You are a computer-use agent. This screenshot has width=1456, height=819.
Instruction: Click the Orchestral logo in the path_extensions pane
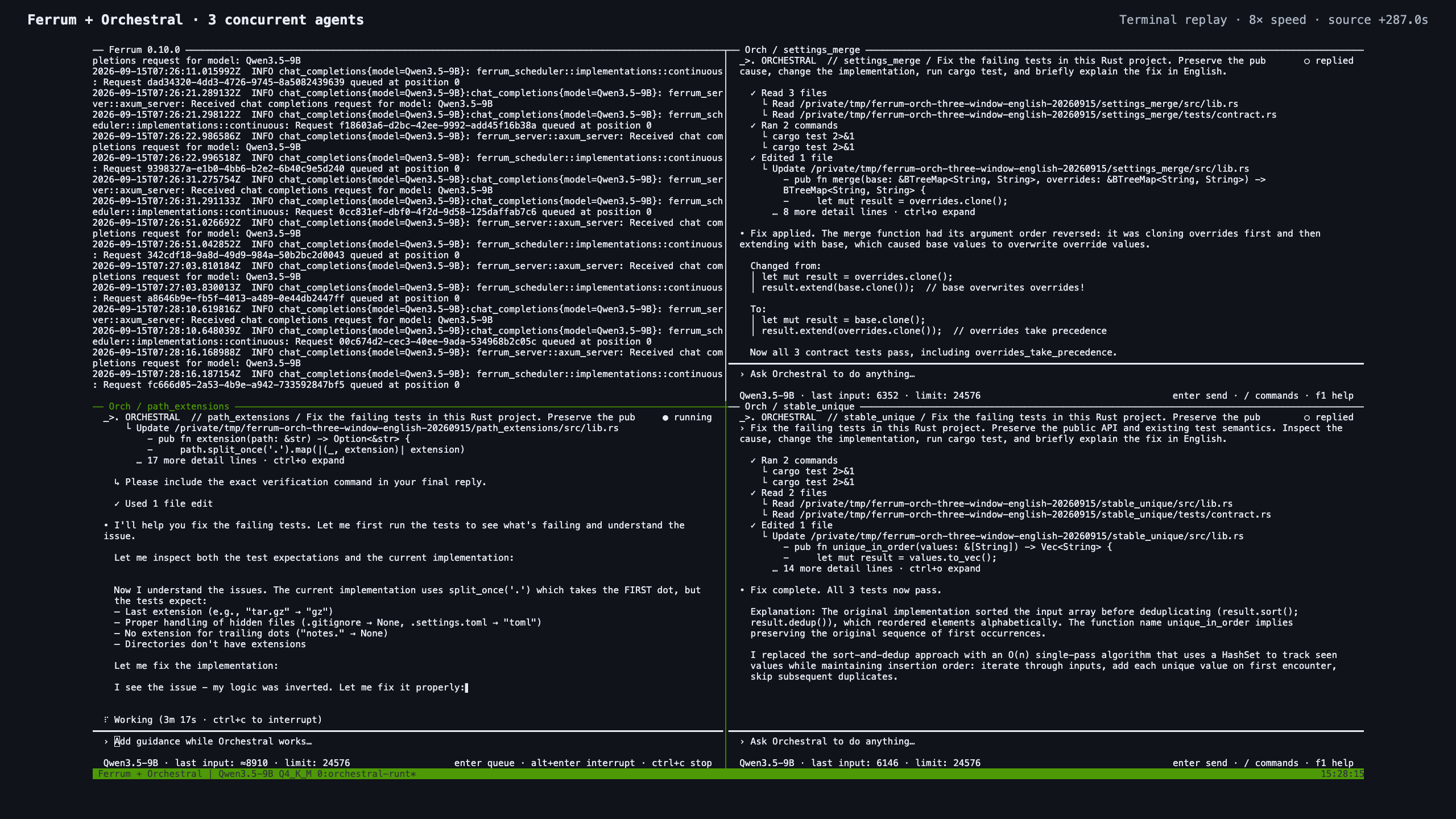point(111,417)
